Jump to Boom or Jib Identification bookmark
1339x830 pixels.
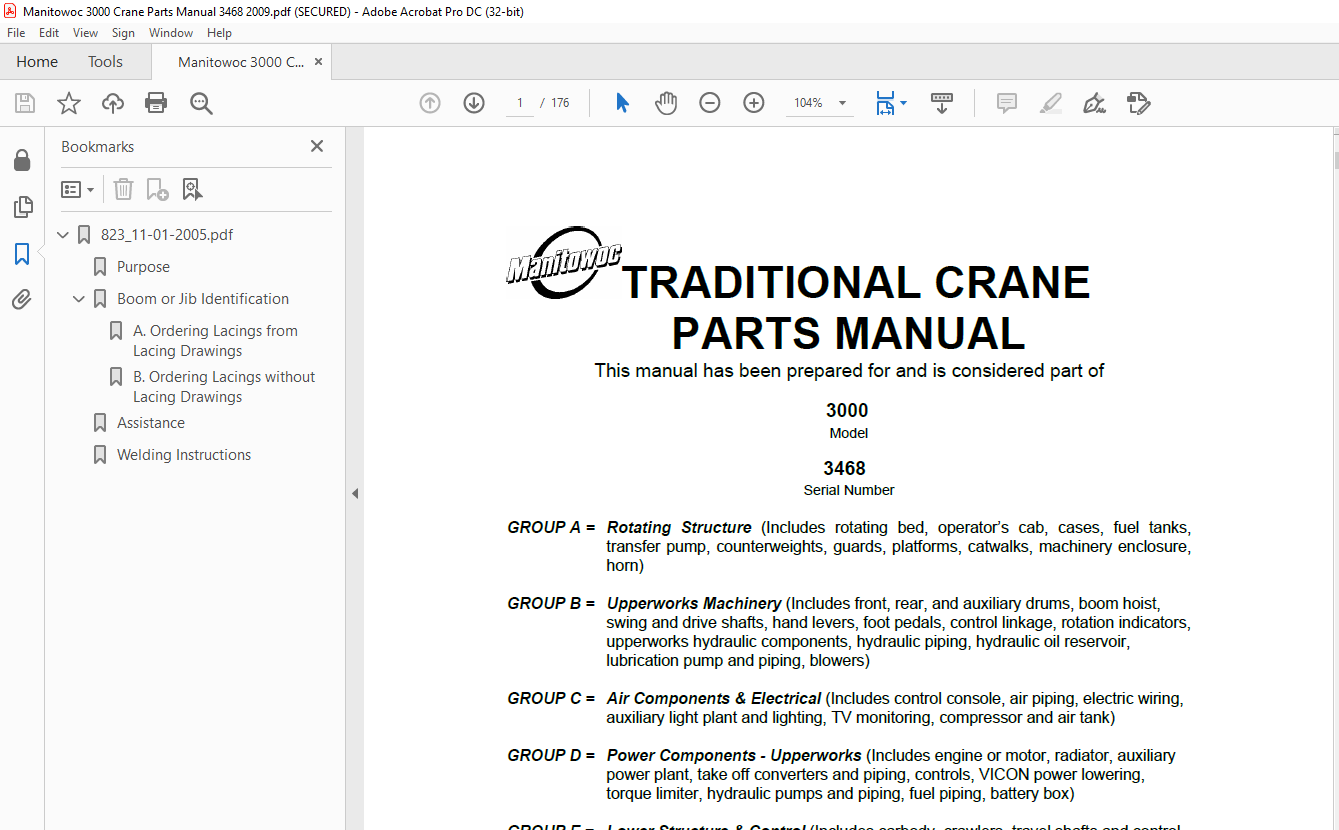[203, 299]
